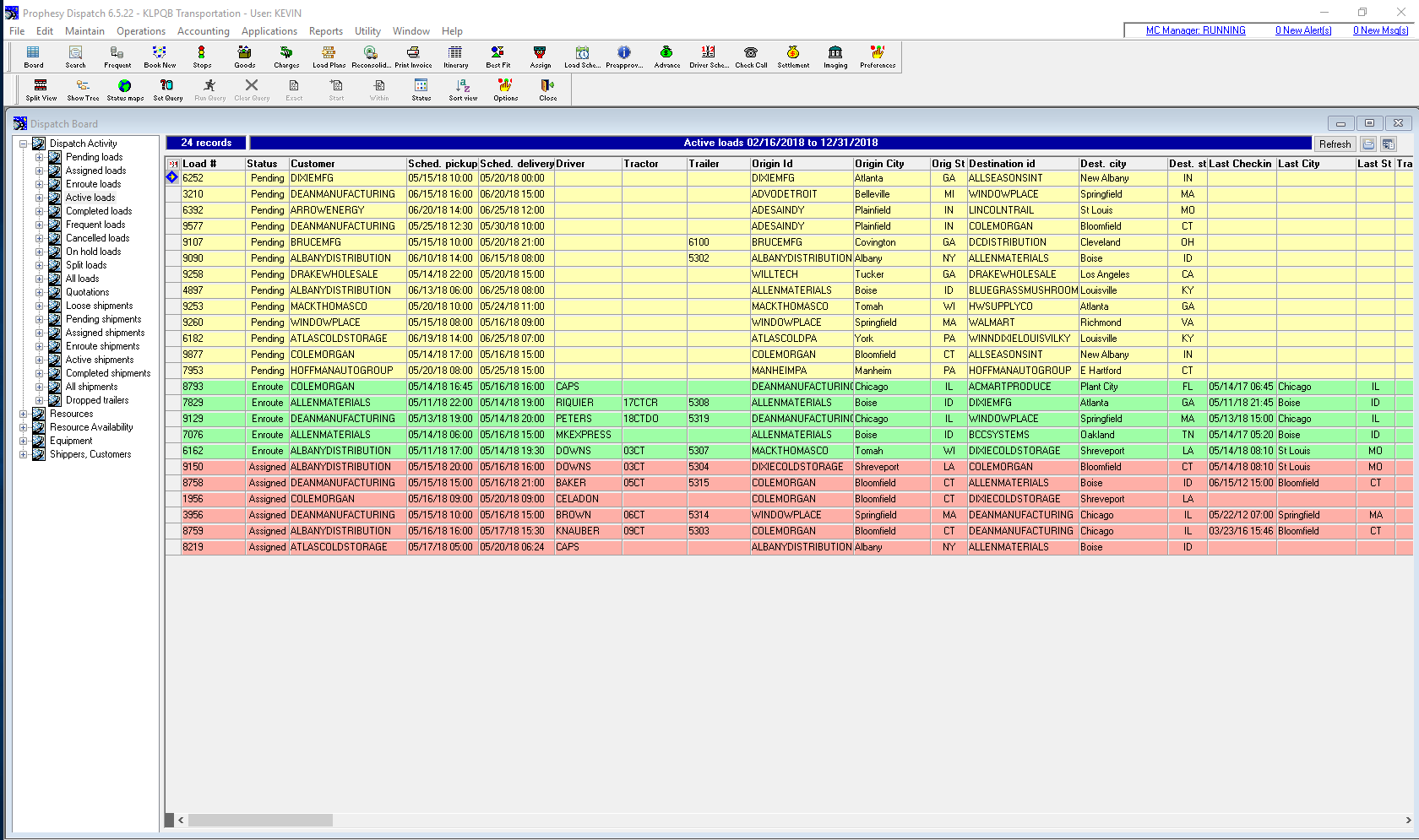Expand the Resource Availability node
Image resolution: width=1419 pixels, height=840 pixels.
(24, 427)
